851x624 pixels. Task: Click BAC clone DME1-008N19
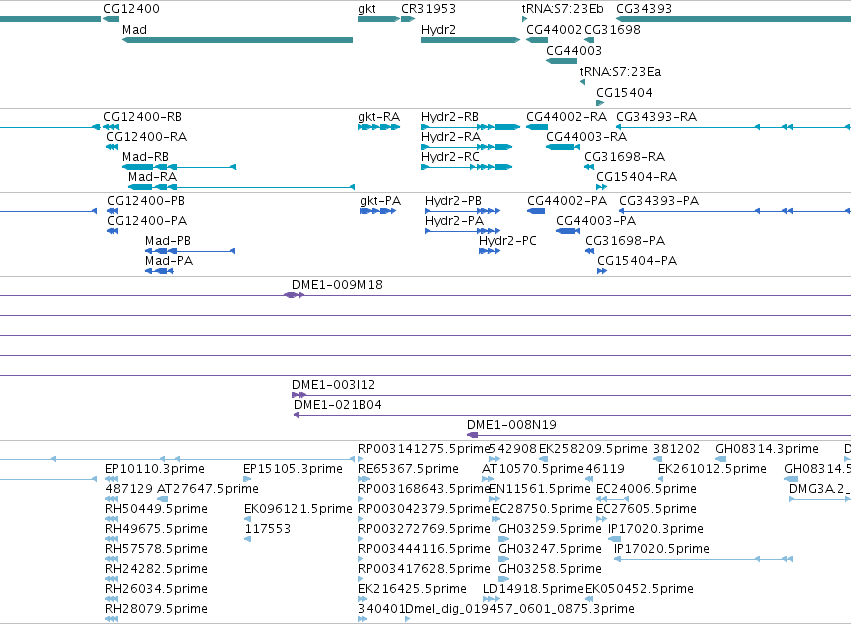click(512, 425)
